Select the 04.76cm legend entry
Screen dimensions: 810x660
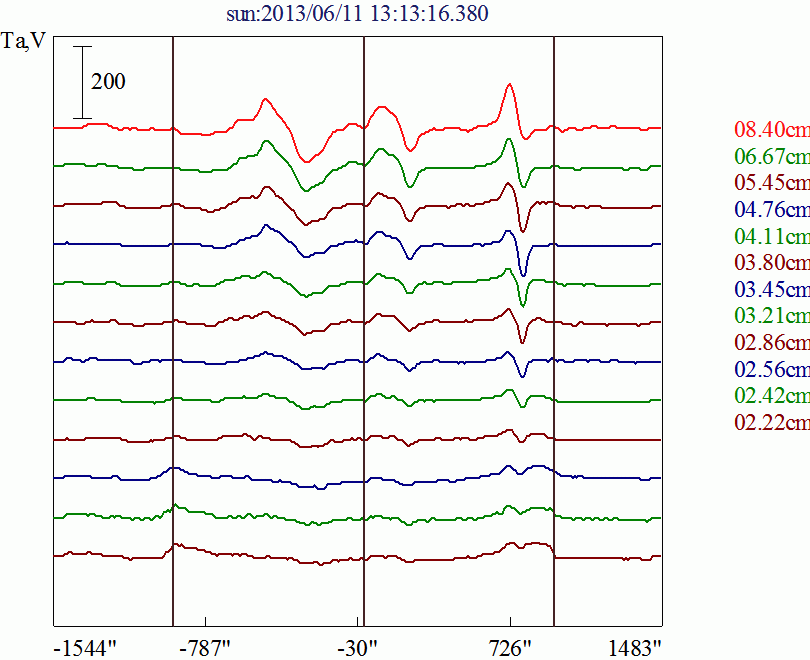point(772,209)
